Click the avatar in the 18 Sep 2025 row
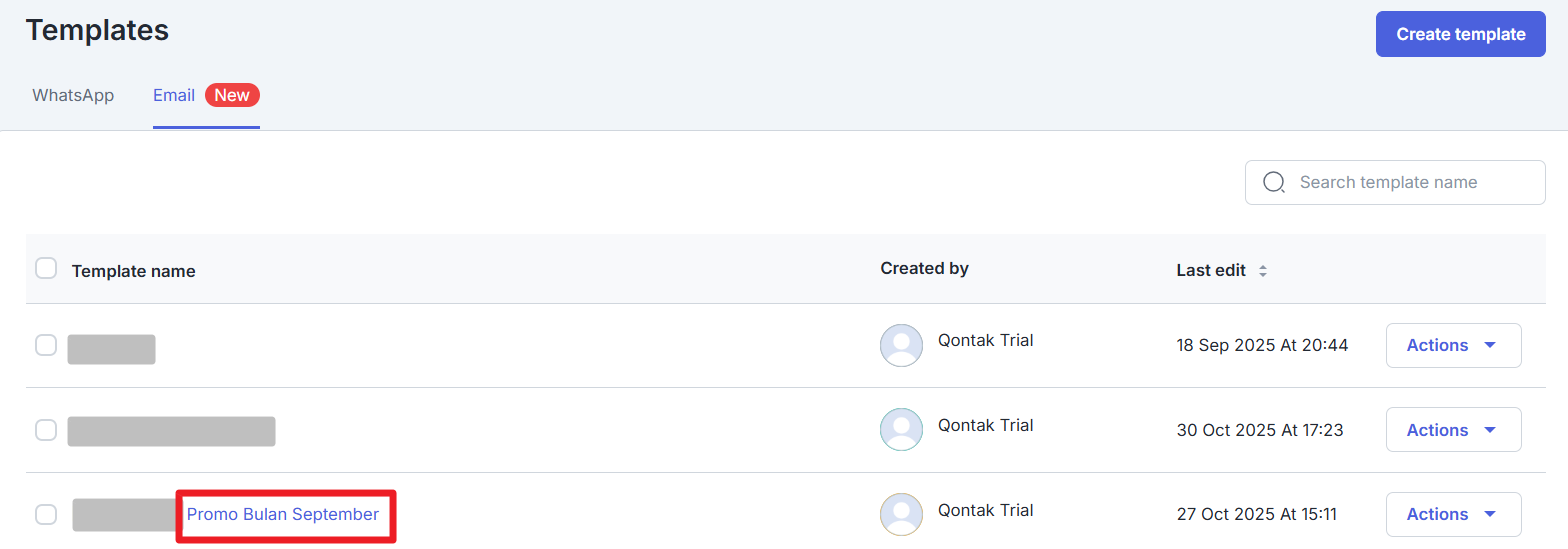This screenshot has height=549, width=1568. pos(901,345)
